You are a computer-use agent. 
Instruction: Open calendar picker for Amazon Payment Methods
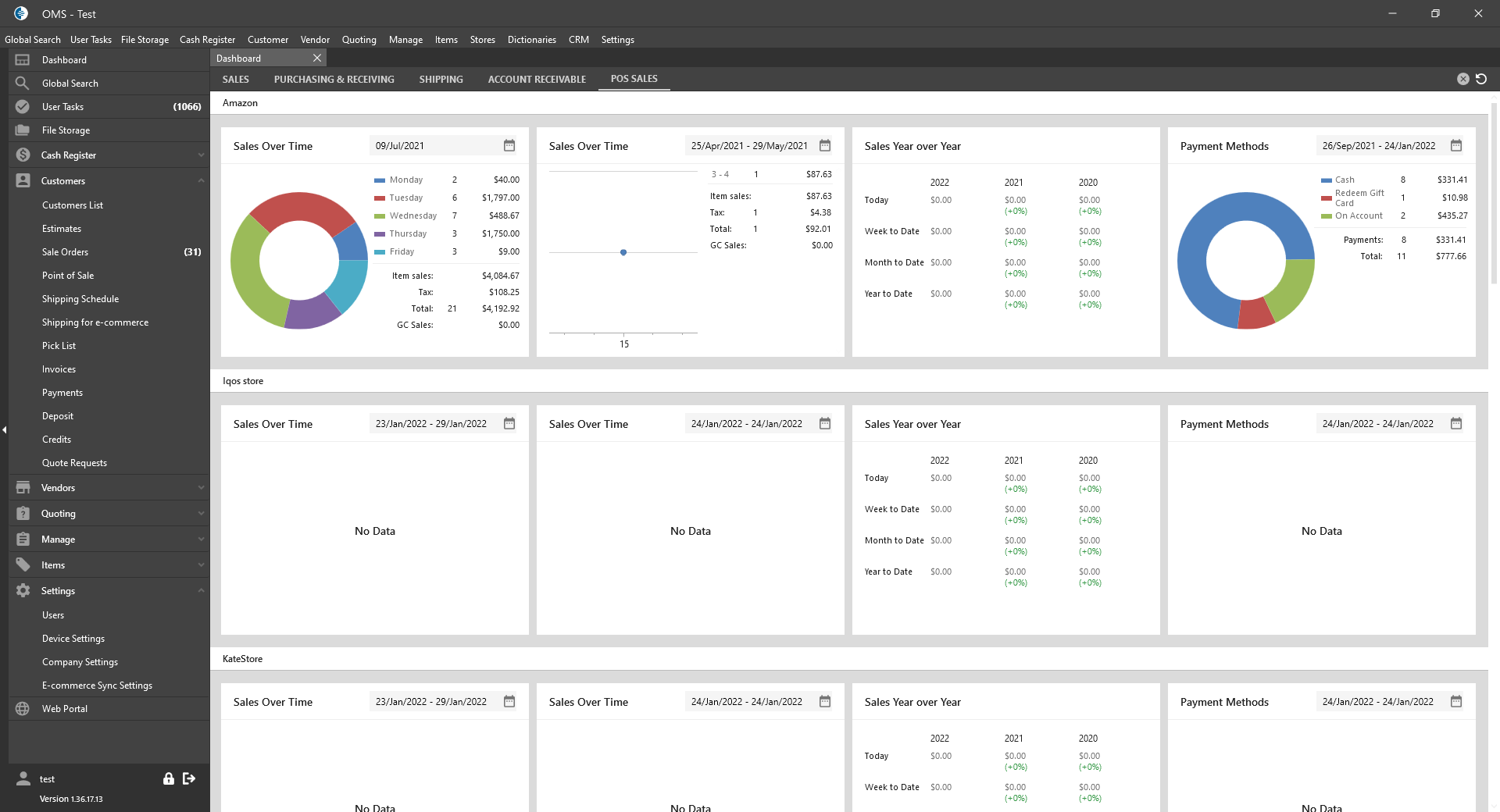coord(1455,146)
